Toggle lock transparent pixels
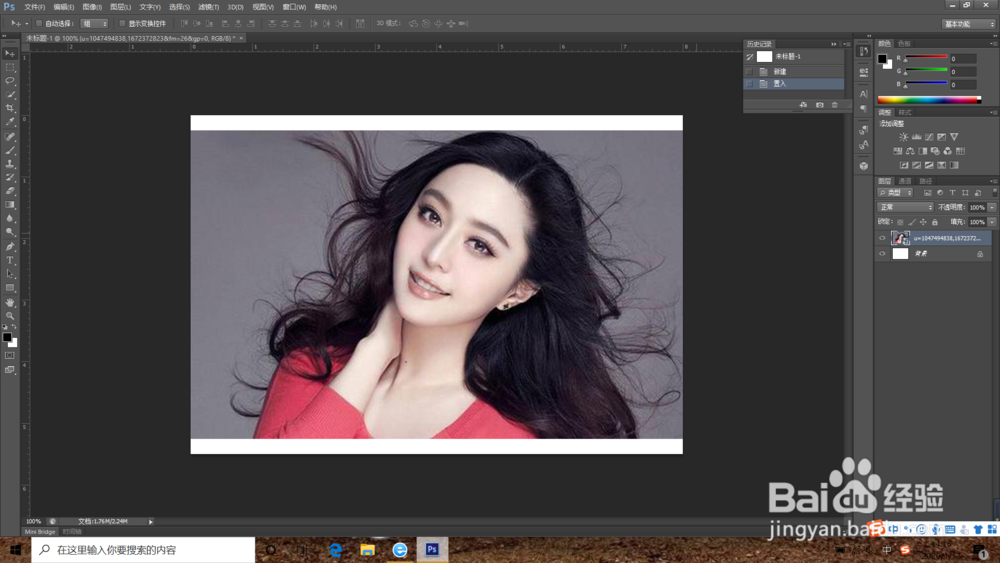 [901, 222]
